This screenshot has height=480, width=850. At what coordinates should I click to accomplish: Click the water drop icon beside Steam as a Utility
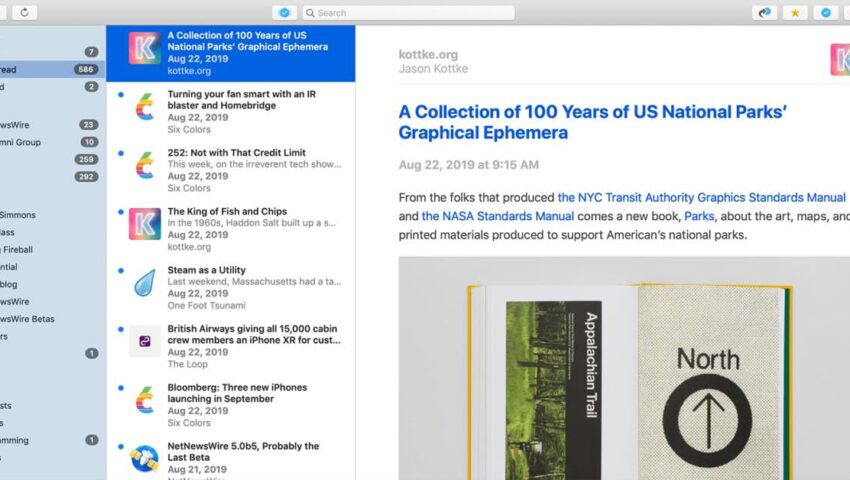(x=145, y=282)
